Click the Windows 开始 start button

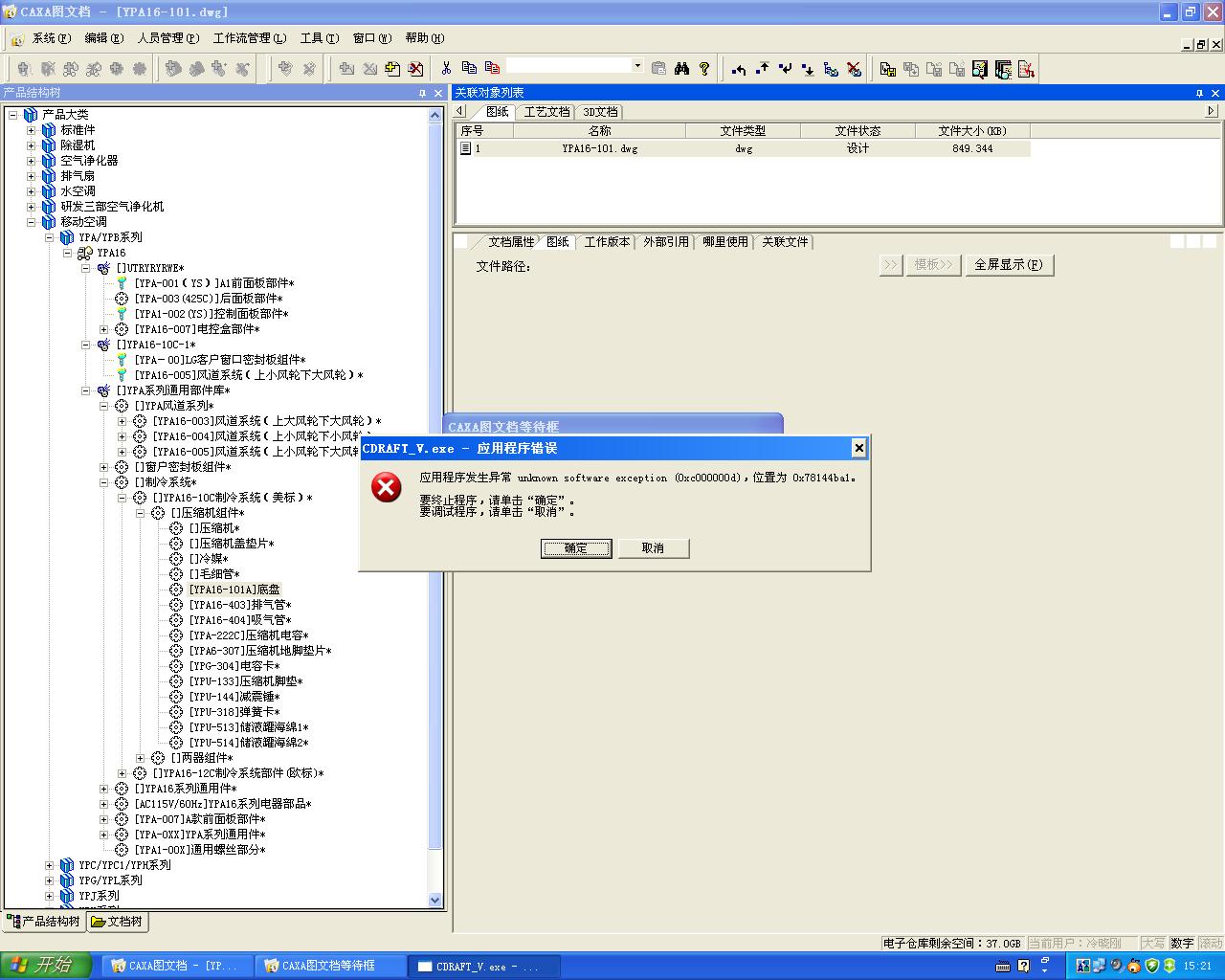point(46,966)
